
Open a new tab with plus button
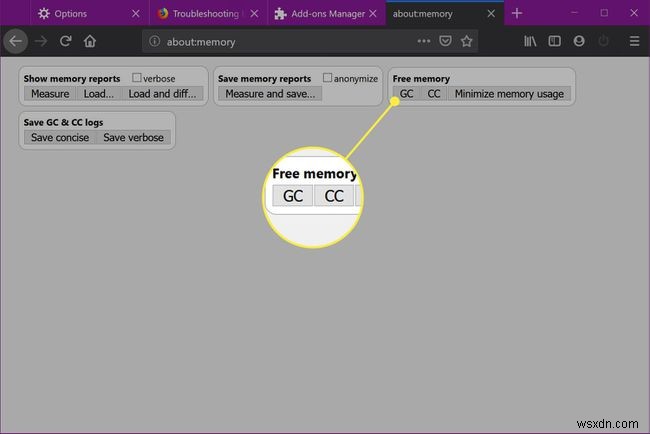coord(517,13)
